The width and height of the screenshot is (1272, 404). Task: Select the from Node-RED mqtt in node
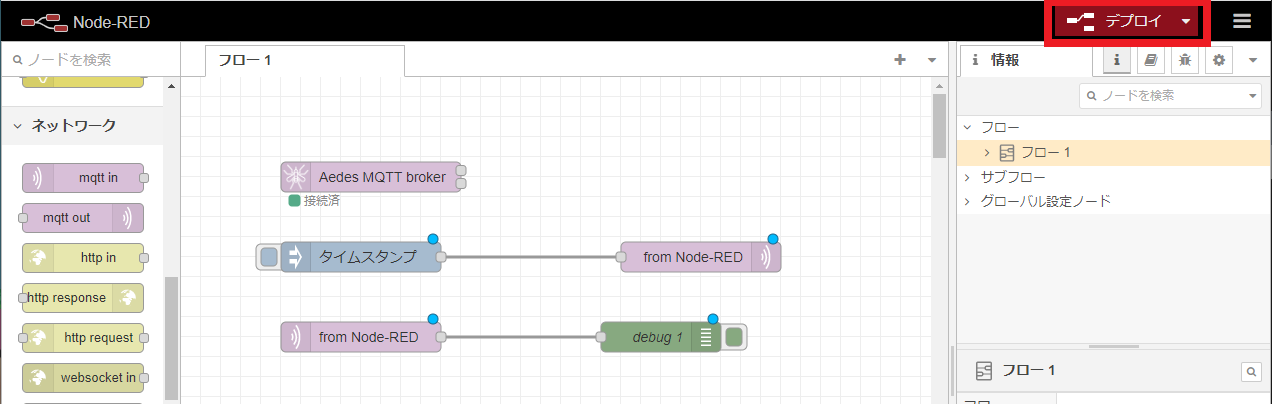tap(361, 337)
